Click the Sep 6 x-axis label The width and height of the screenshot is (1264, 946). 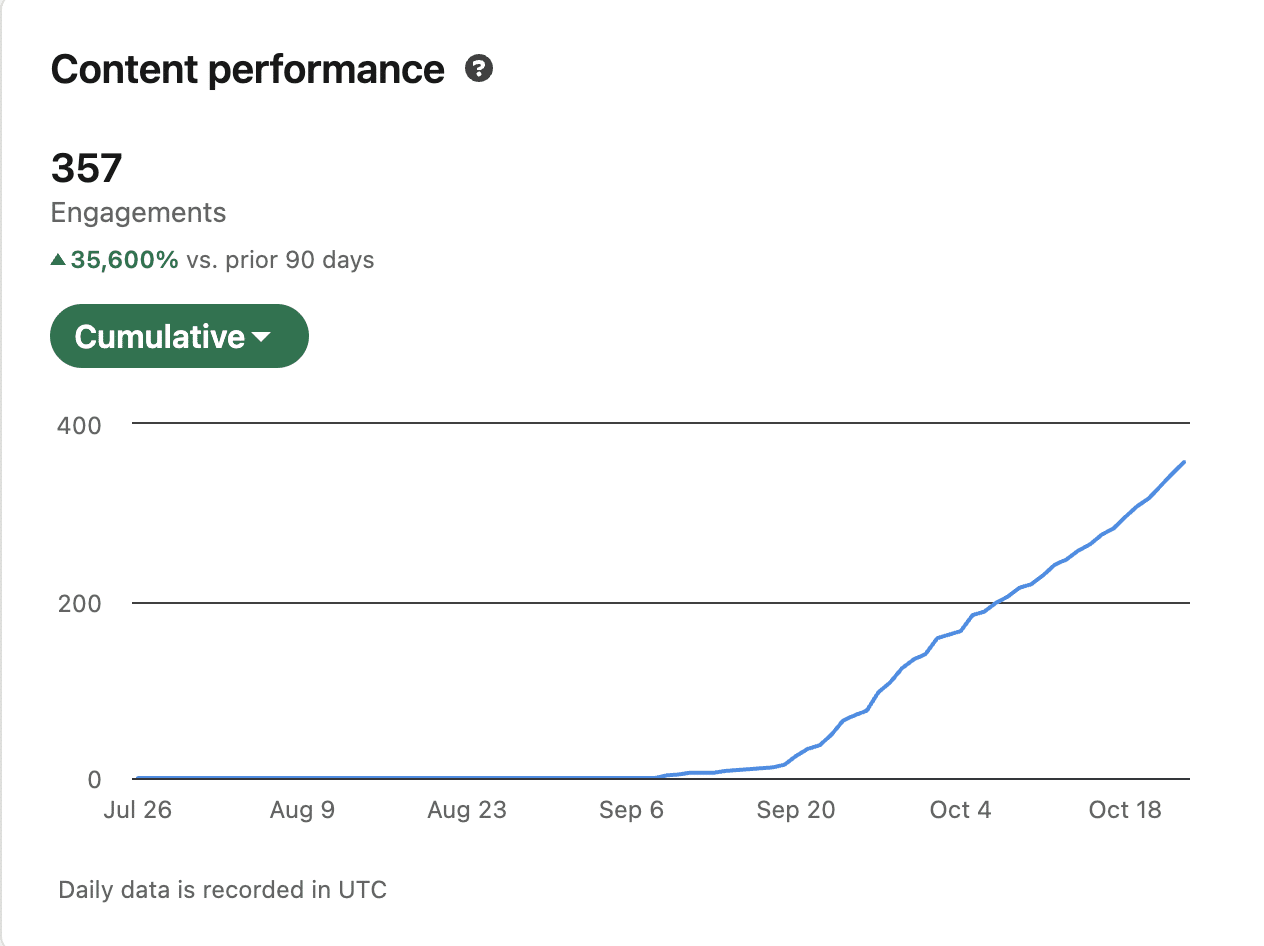click(631, 810)
